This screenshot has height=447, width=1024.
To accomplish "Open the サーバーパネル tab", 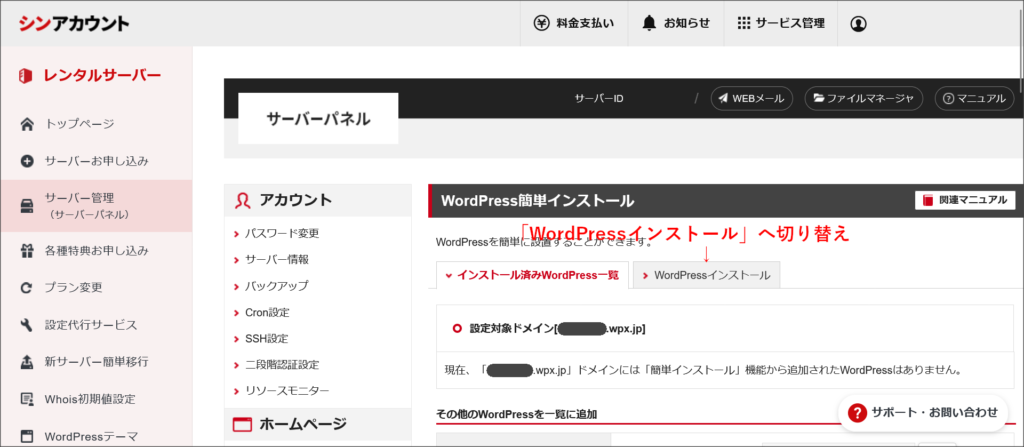I will pos(318,118).
